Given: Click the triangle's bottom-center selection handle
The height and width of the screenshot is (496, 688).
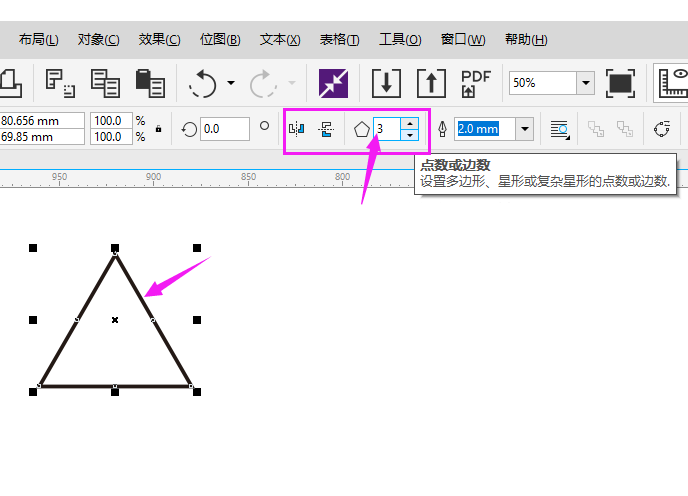Looking at the screenshot, I should 115,392.
